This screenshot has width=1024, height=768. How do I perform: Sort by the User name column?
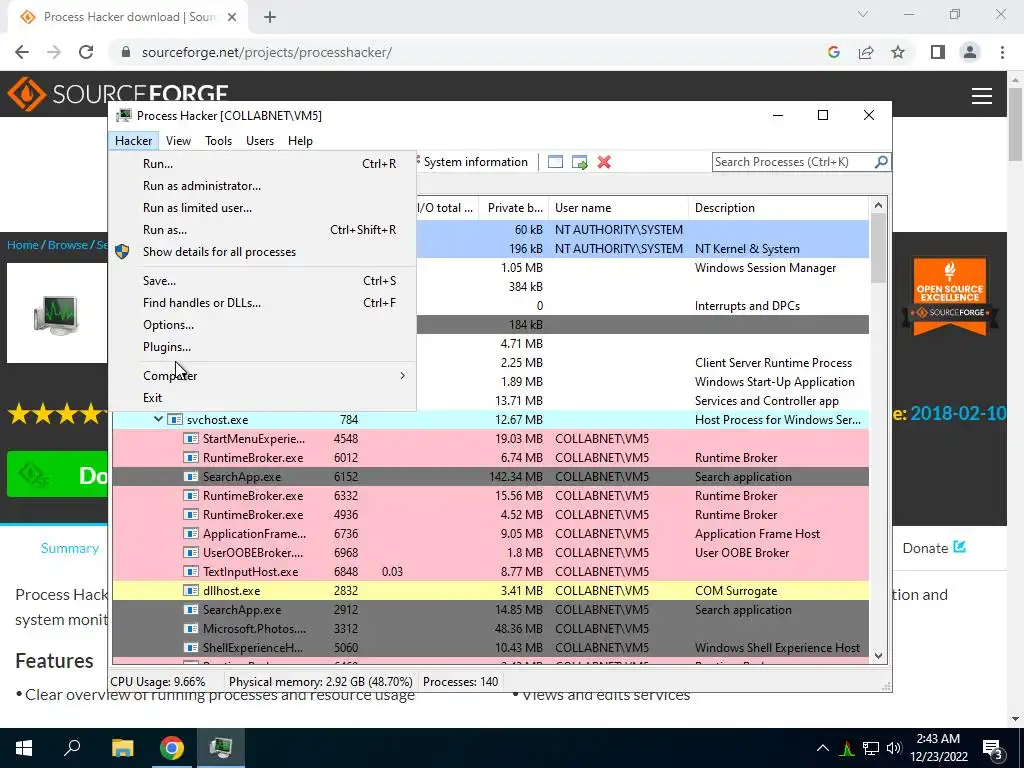618,208
